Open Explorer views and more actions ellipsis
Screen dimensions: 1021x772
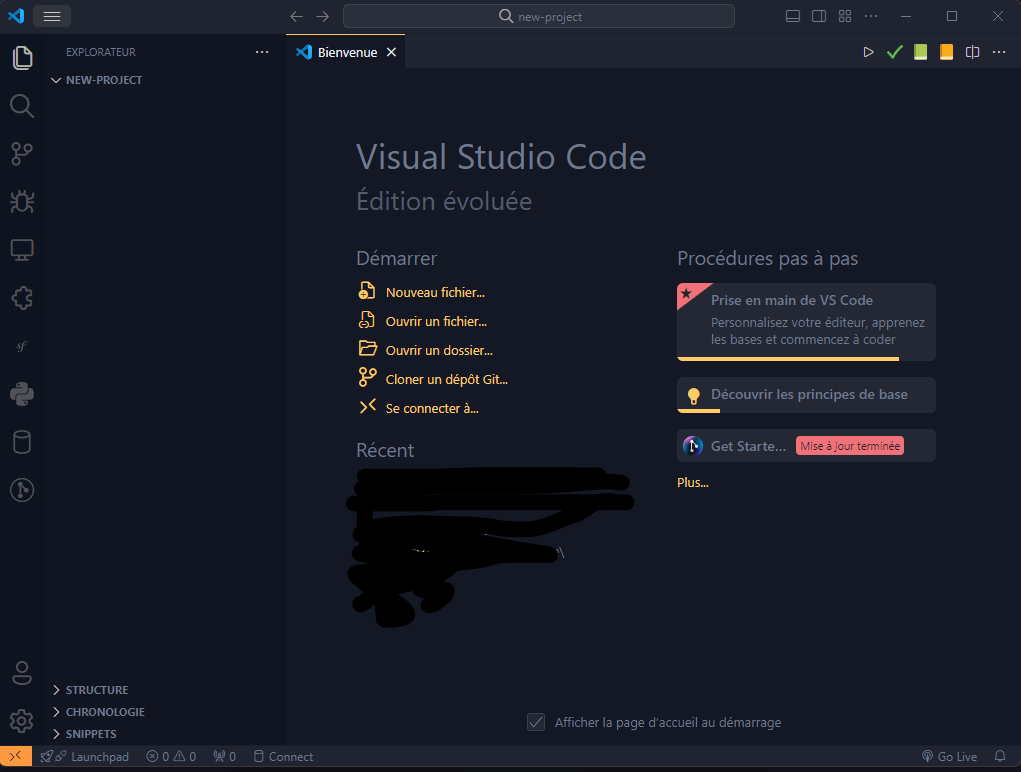pos(262,52)
